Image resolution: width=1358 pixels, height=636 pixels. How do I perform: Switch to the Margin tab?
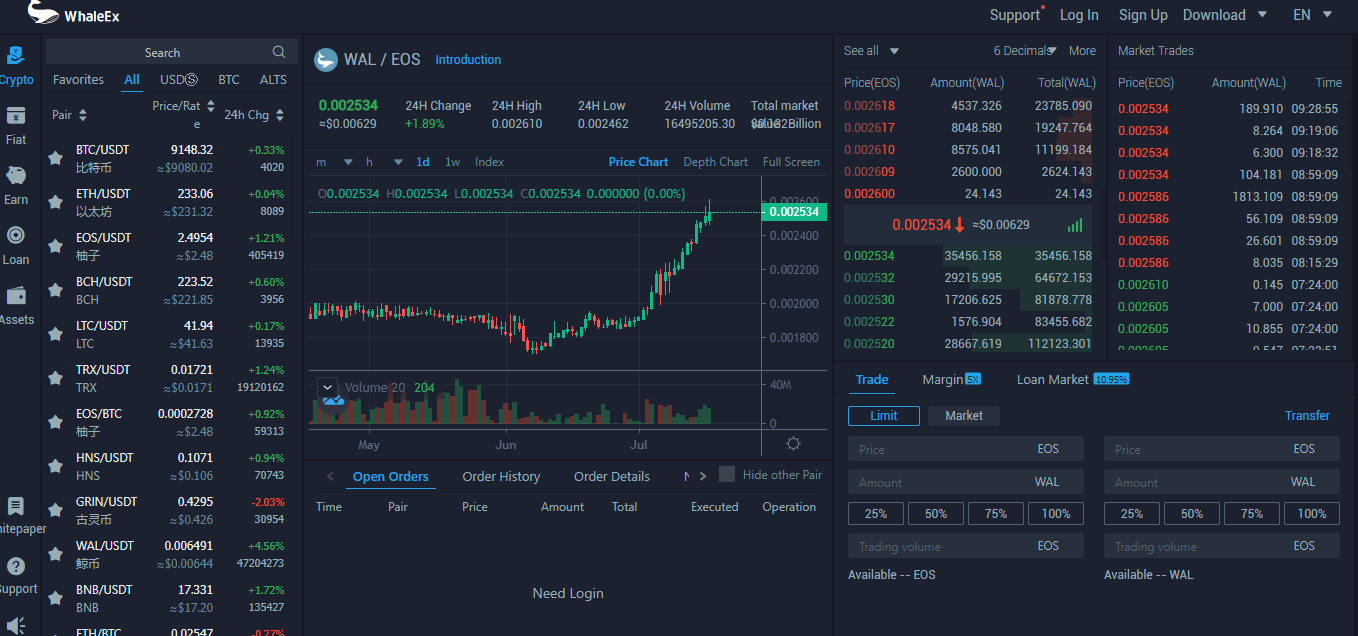coord(951,379)
